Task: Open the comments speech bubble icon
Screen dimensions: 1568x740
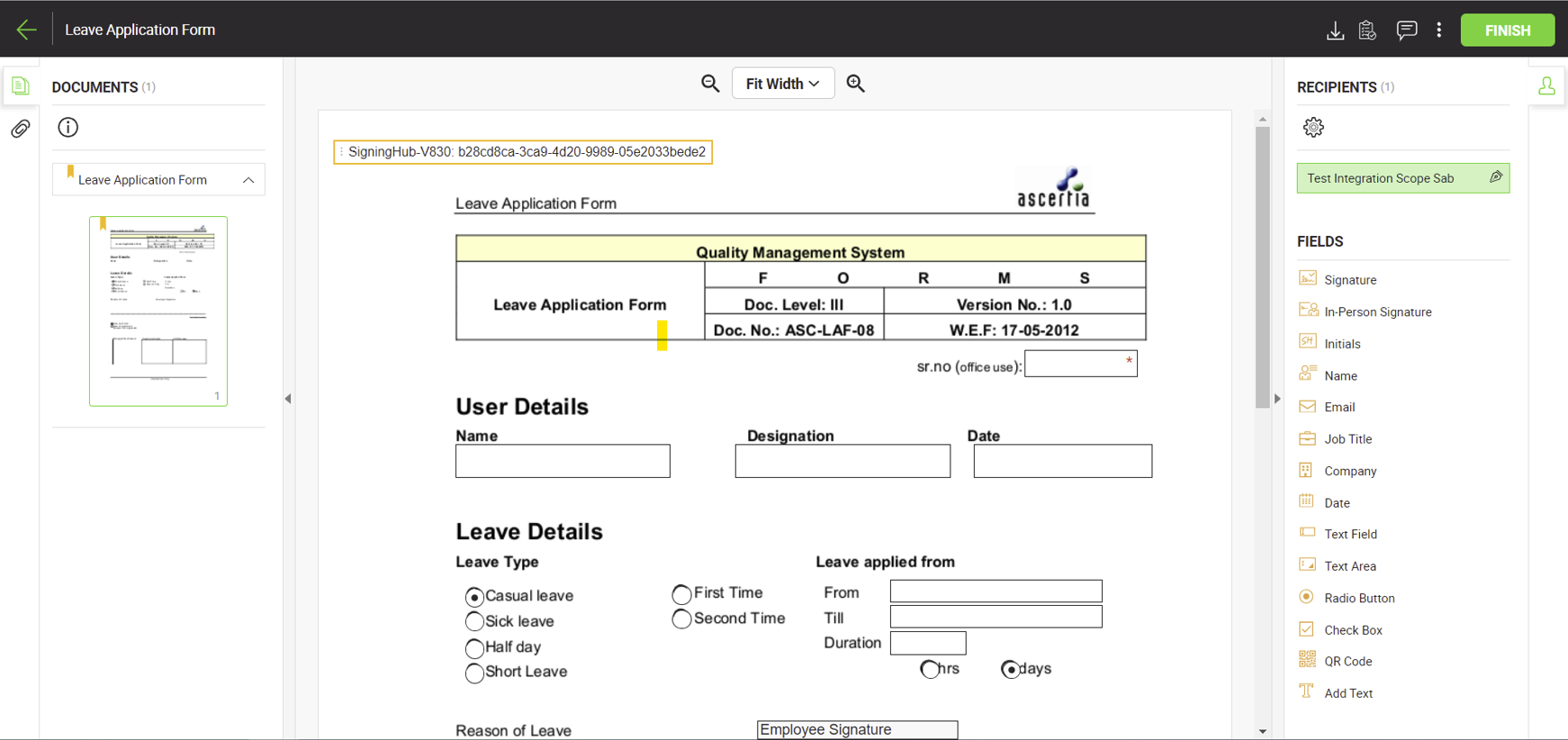Action: tap(1406, 31)
